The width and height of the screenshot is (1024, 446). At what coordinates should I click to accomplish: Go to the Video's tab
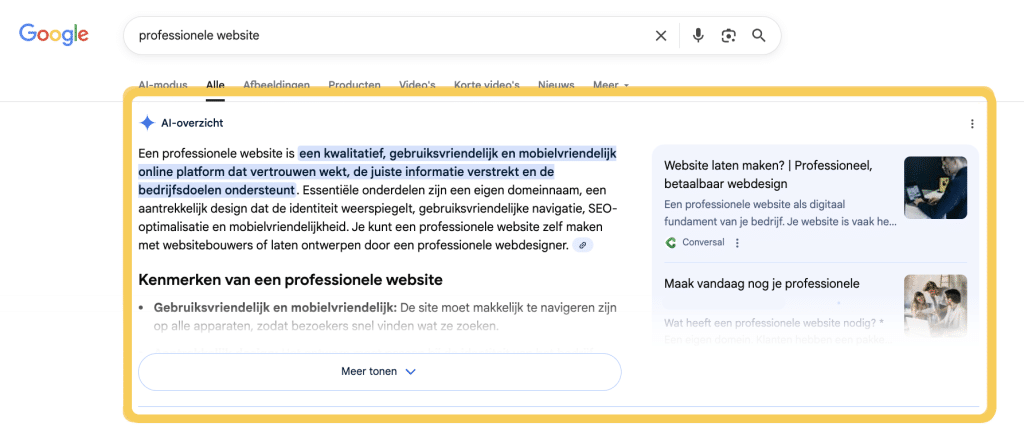pyautogui.click(x=417, y=85)
